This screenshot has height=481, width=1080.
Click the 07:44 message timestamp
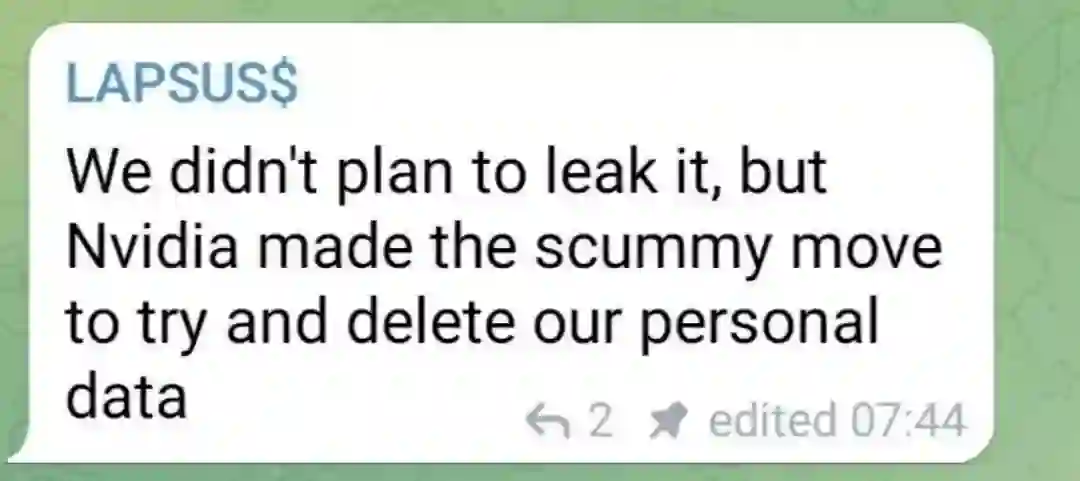(x=908, y=420)
